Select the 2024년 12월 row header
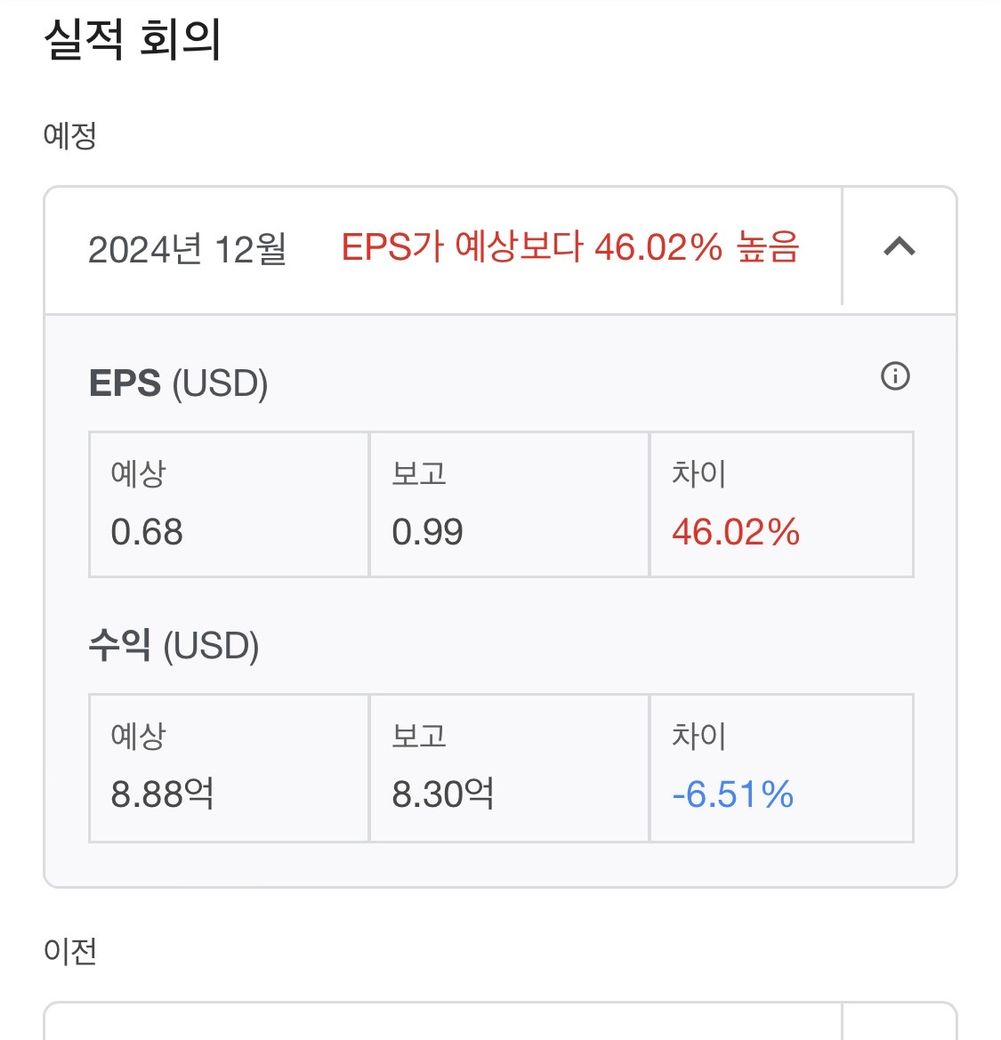 [x=187, y=249]
